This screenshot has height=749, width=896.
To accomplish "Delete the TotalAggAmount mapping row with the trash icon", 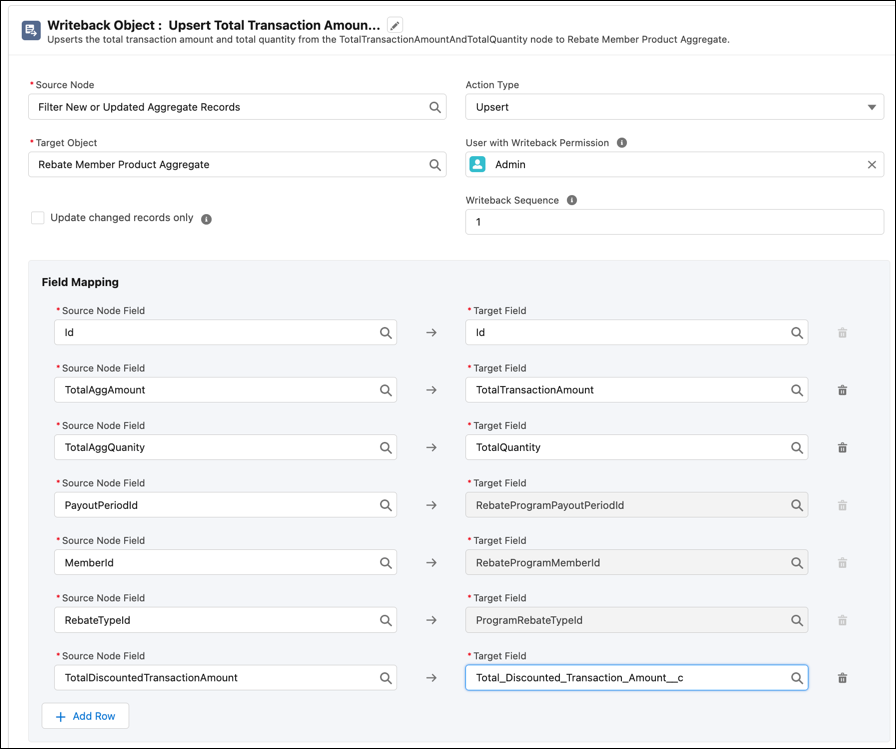I will click(x=841, y=389).
